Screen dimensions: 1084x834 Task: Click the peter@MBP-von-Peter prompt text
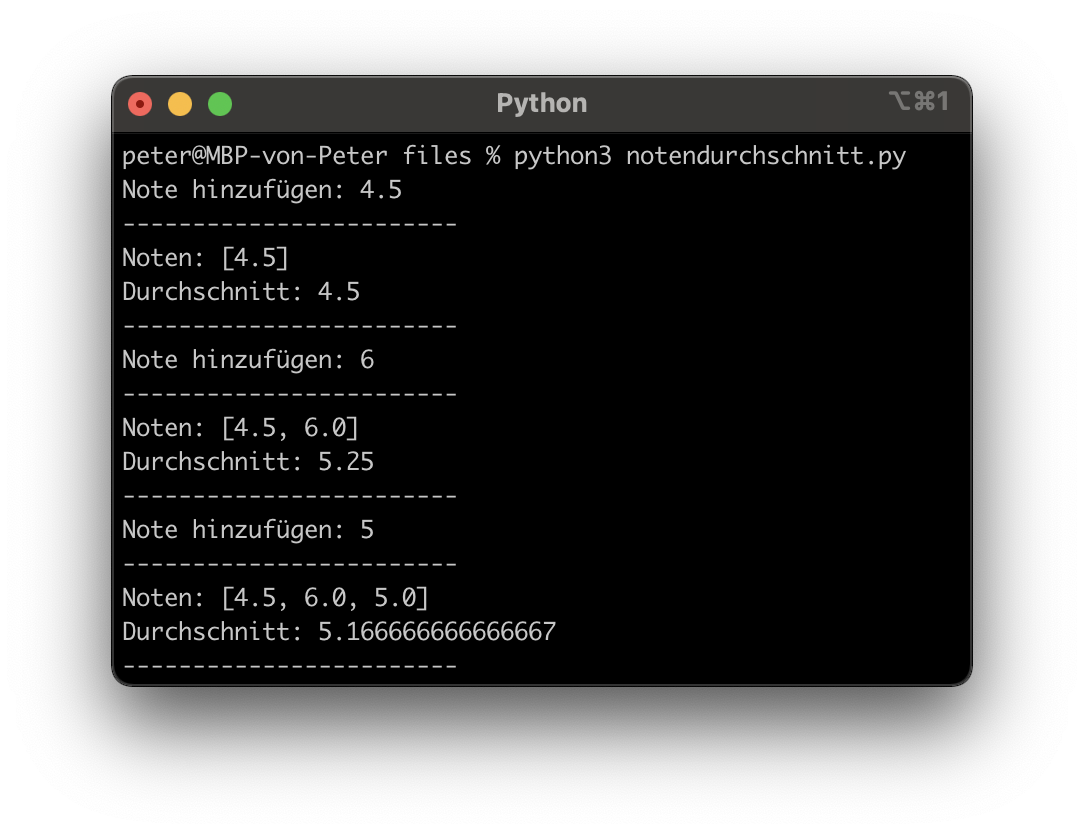[255, 156]
